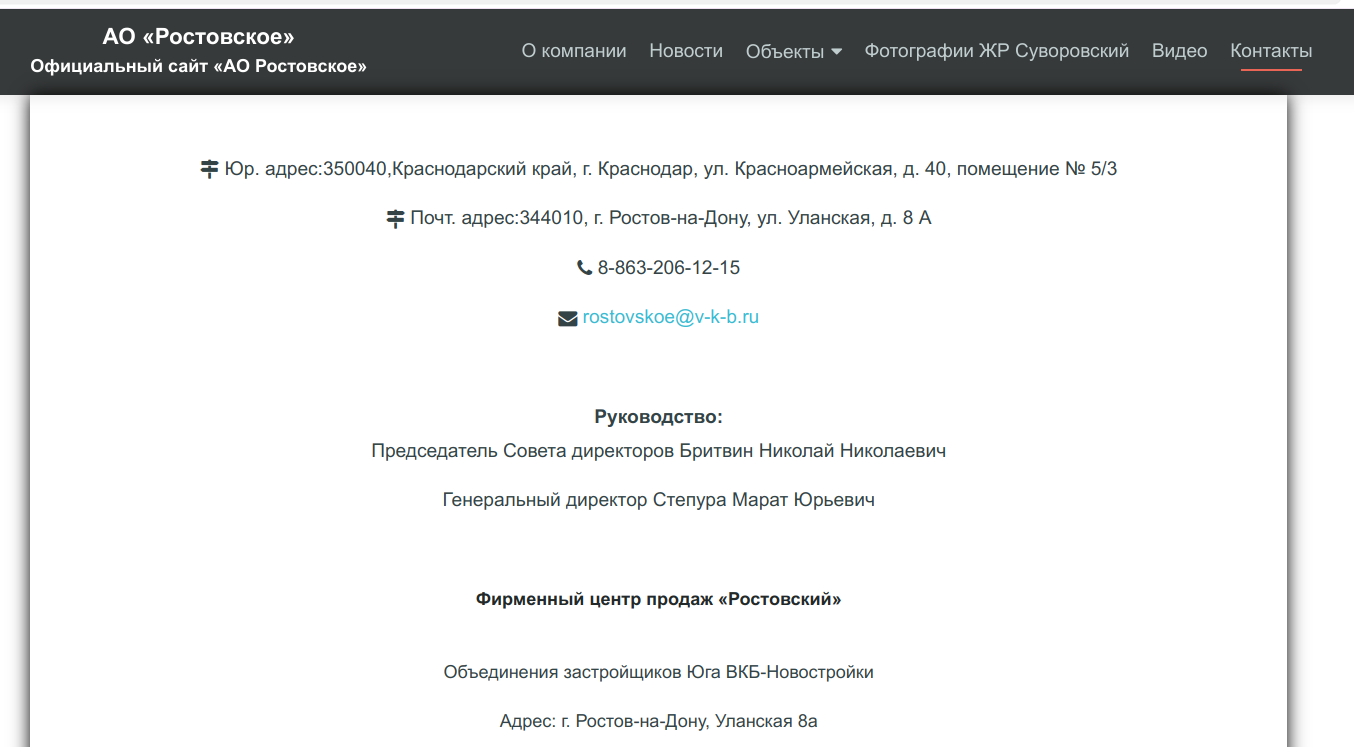Click the signpost icon beside Юр. адрес
1354x747 pixels.
tap(209, 169)
